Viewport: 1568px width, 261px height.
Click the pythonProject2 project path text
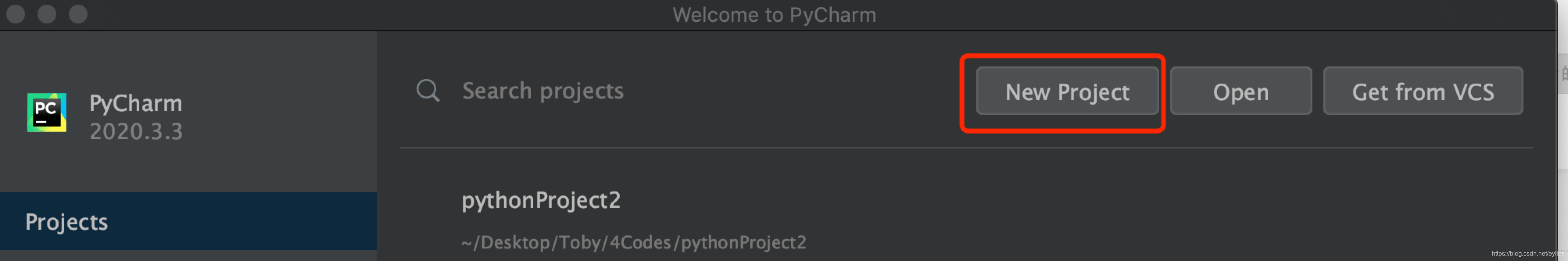(x=634, y=242)
